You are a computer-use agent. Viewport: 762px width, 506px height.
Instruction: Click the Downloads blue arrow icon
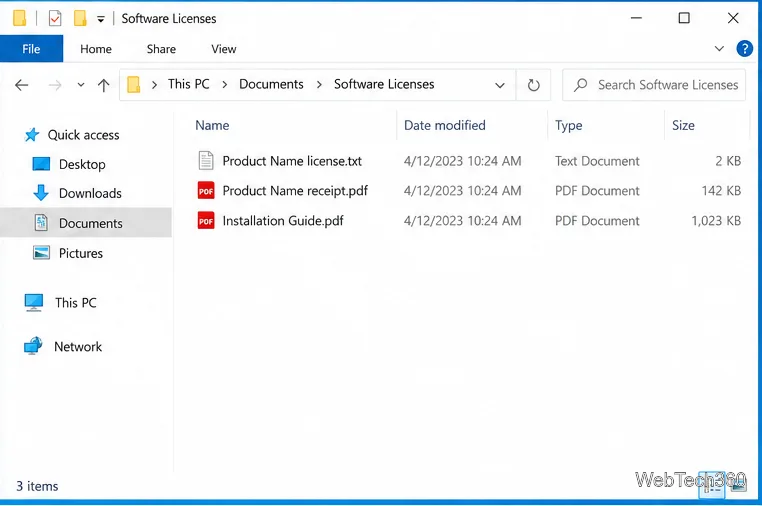point(41,193)
